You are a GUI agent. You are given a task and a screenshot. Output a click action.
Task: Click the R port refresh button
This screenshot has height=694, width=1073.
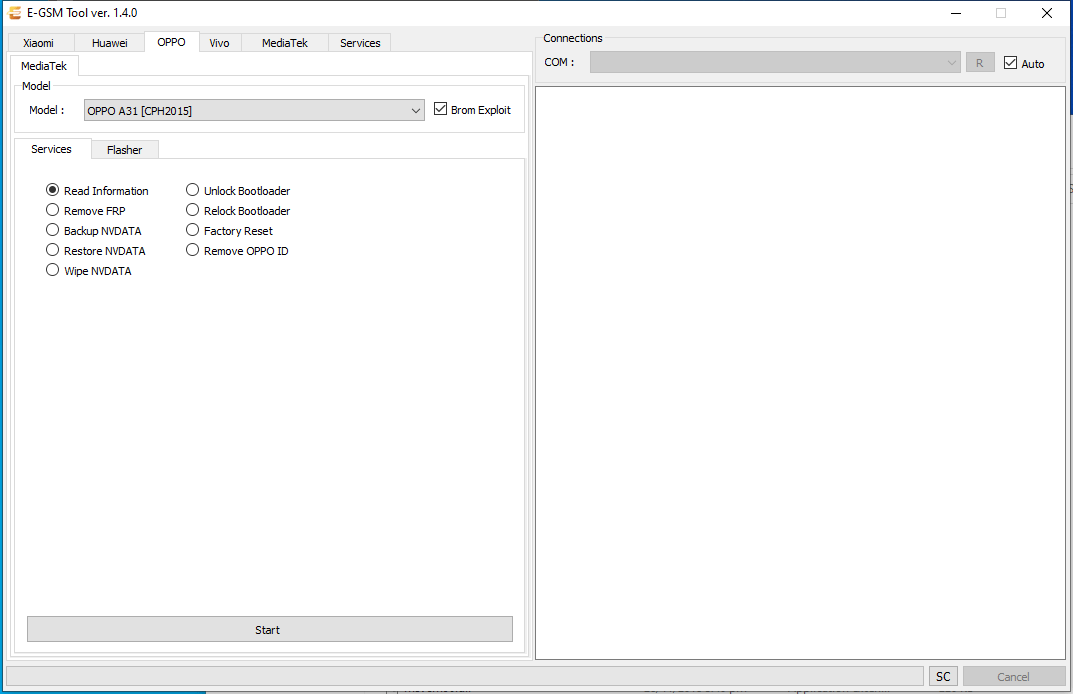pos(980,61)
